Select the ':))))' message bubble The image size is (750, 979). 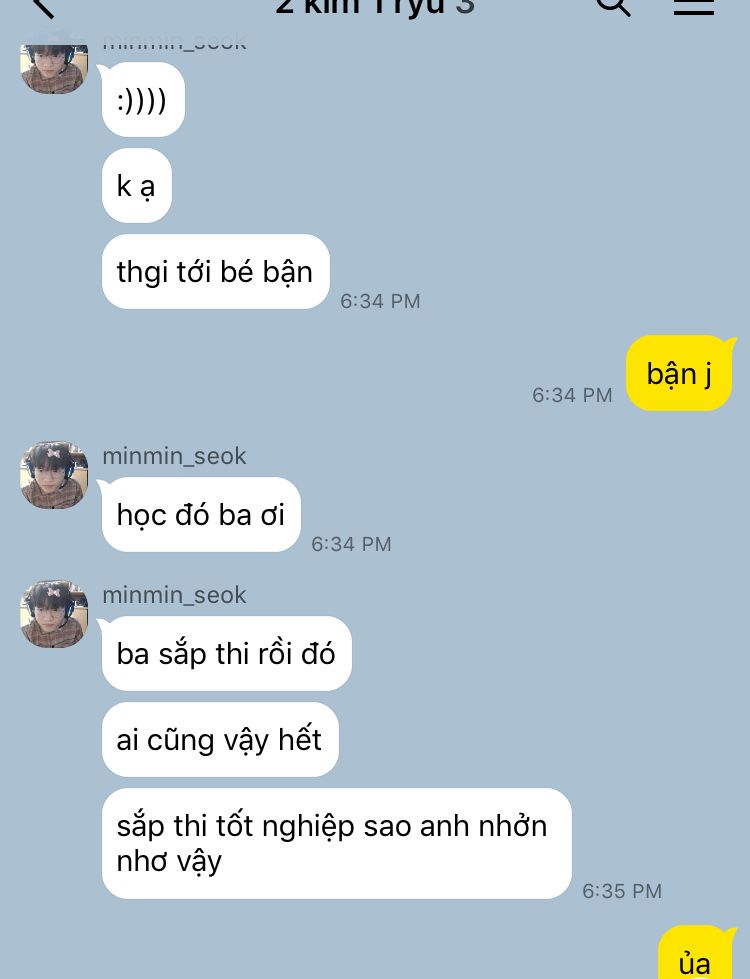pyautogui.click(x=143, y=100)
